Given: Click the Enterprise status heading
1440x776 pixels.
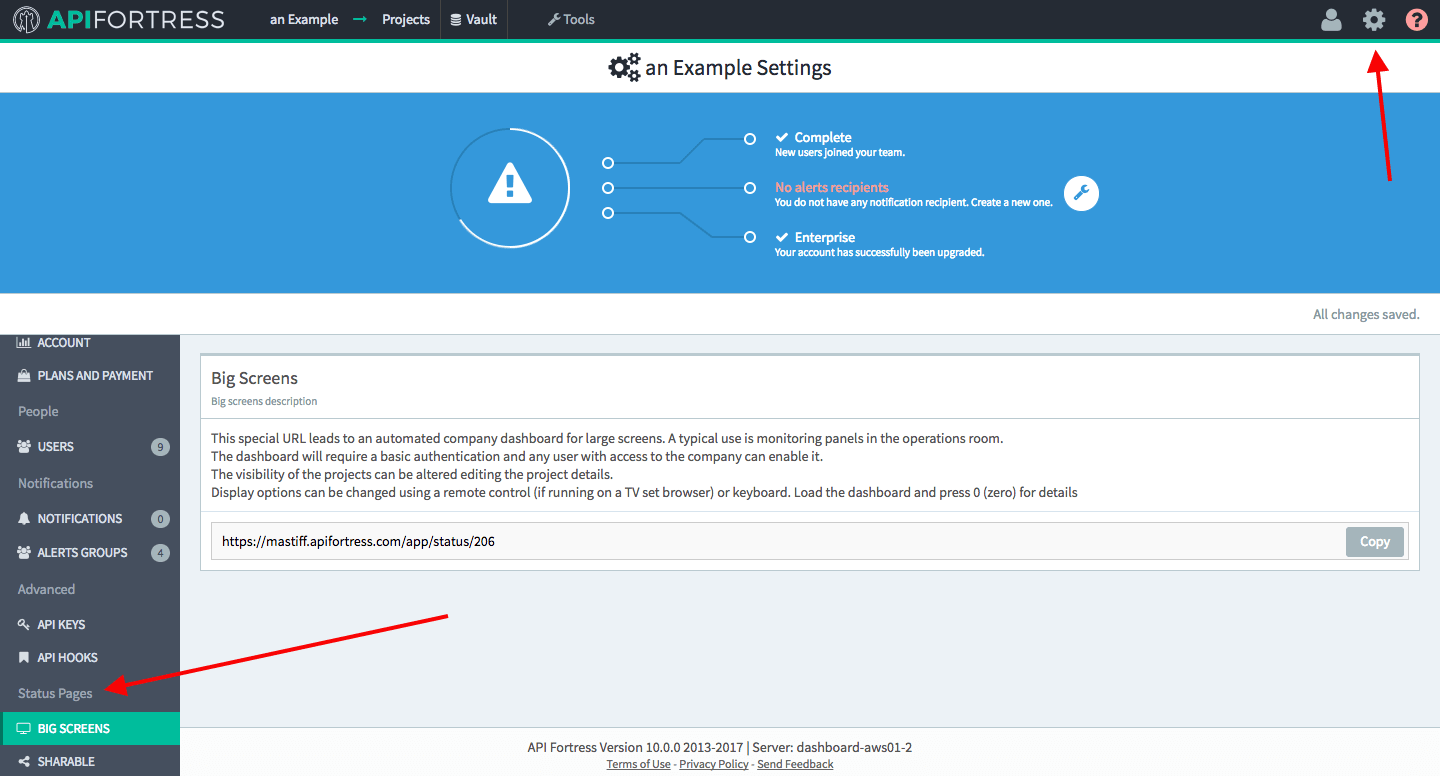Looking at the screenshot, I should coord(825,237).
